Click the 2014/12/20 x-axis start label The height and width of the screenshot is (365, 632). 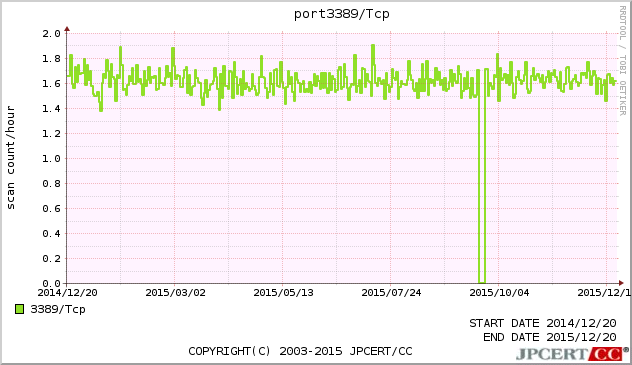[67, 292]
